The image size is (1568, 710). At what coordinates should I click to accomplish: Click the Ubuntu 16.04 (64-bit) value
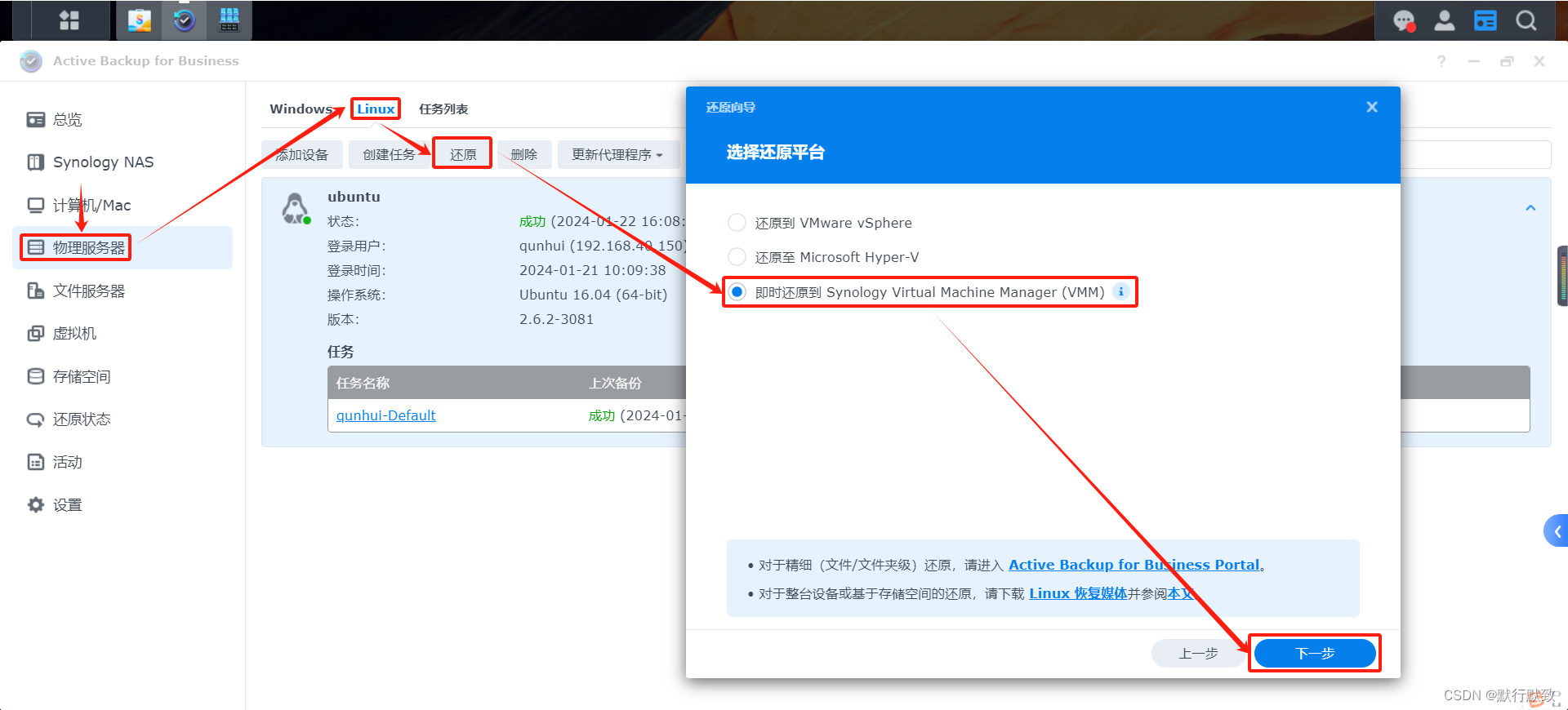[x=594, y=295]
